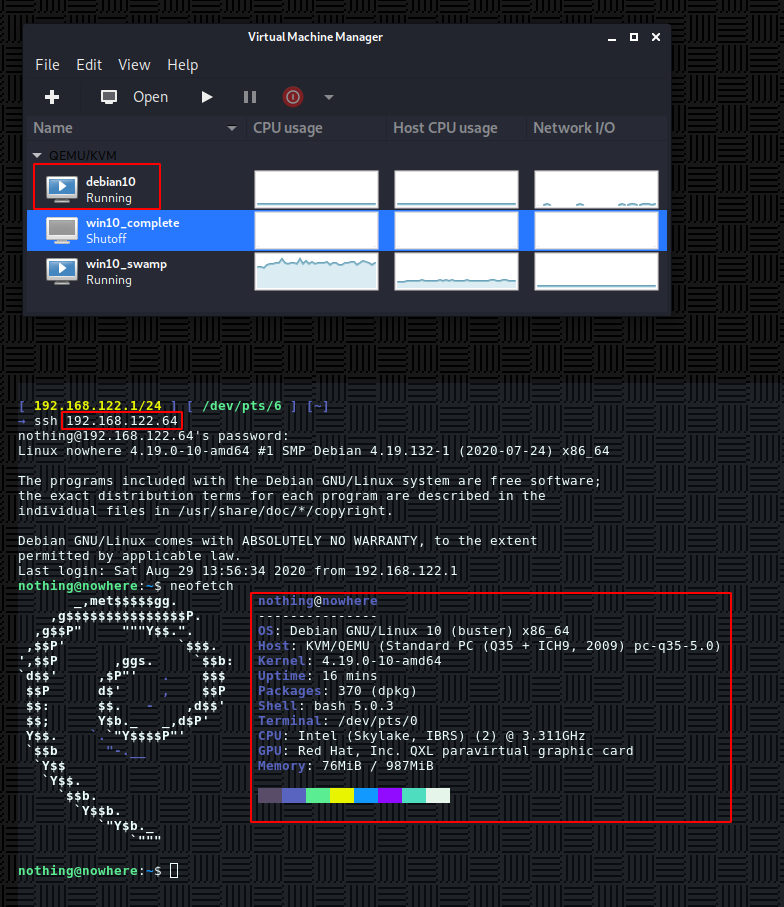Click the Network I/O column header

click(597, 128)
